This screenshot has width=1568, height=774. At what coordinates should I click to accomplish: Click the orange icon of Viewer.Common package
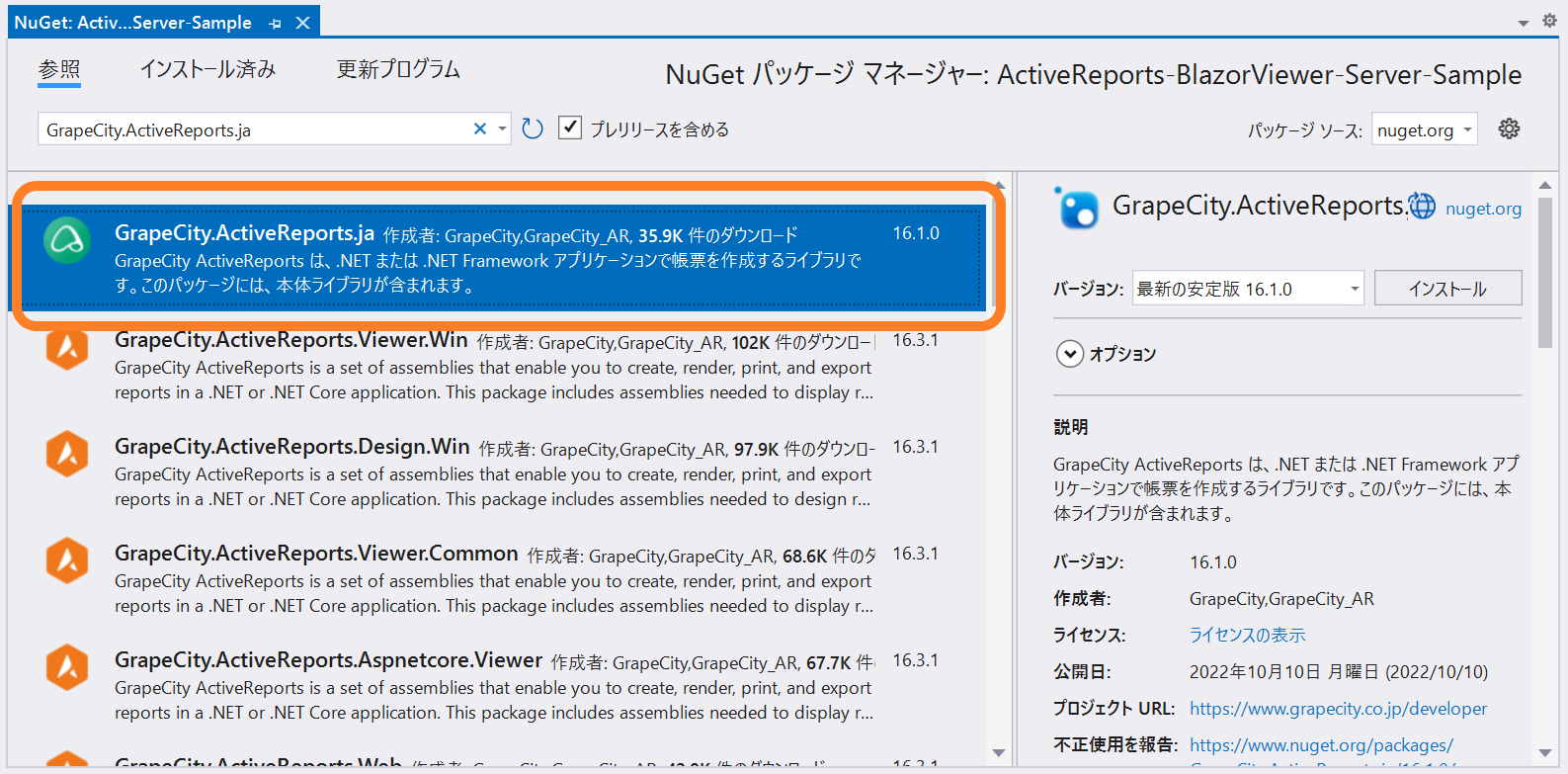click(67, 560)
